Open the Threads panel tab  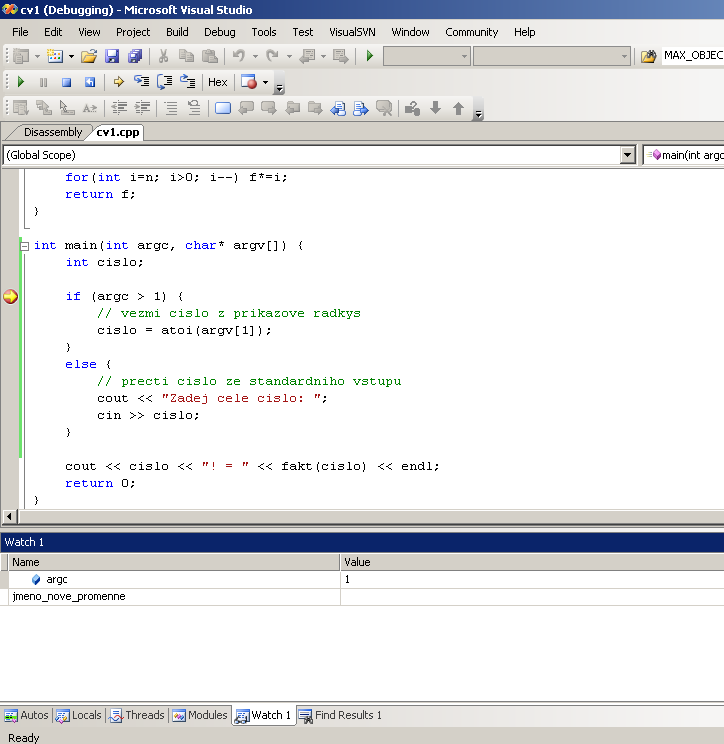pyautogui.click(x=137, y=715)
